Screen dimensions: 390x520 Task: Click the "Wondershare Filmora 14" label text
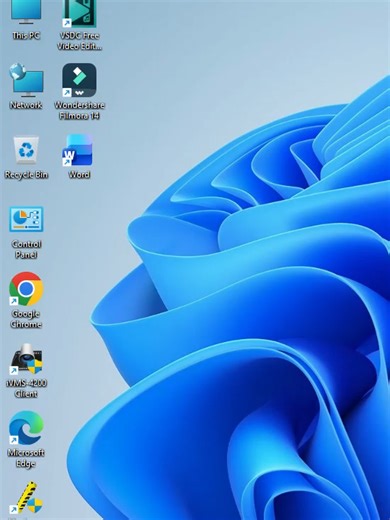click(x=79, y=110)
